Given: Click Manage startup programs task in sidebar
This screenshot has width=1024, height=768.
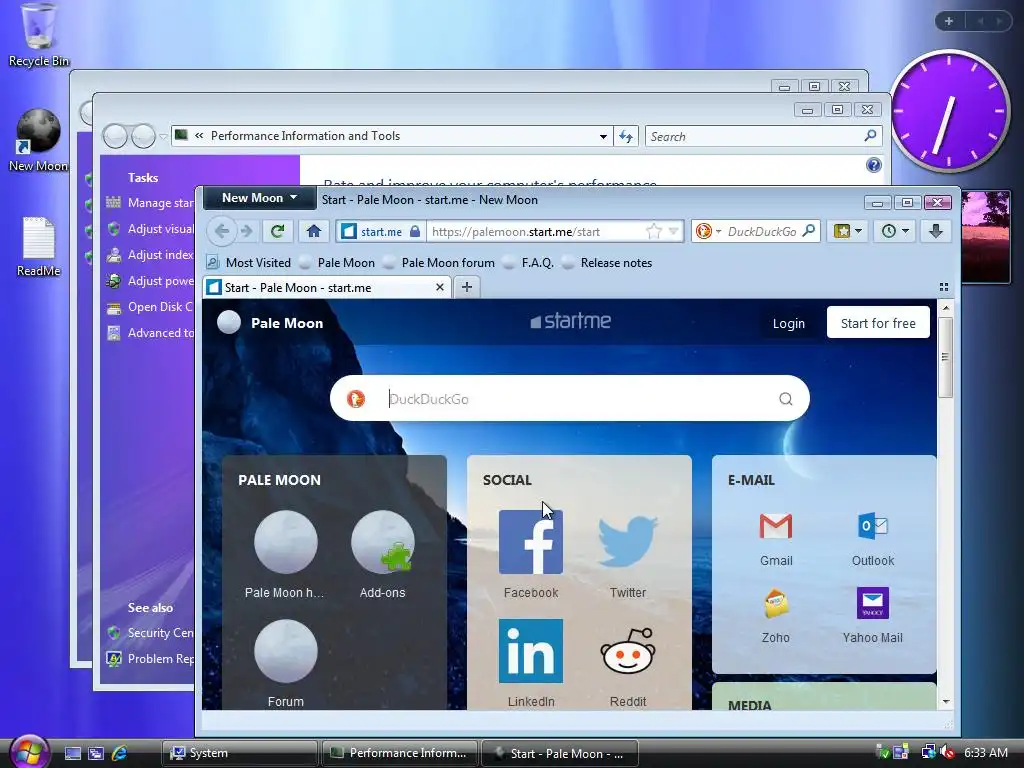Looking at the screenshot, I should pyautogui.click(x=161, y=203).
